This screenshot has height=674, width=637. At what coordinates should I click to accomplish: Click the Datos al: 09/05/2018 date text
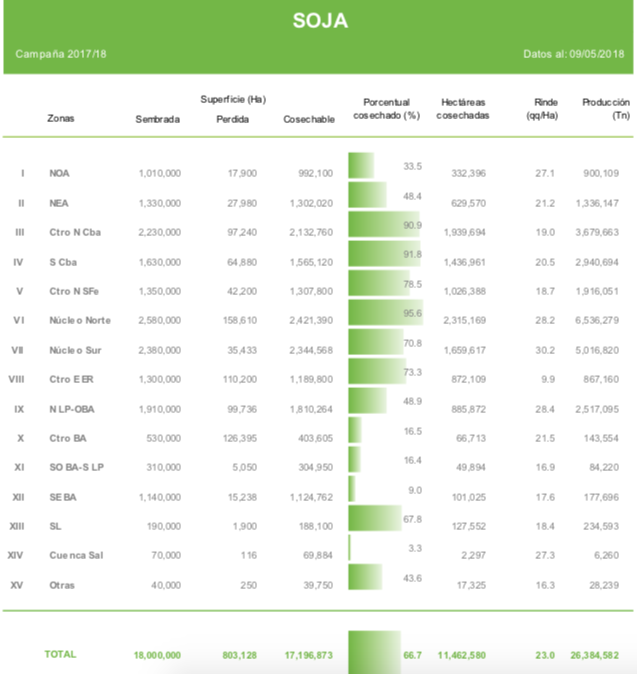point(573,53)
